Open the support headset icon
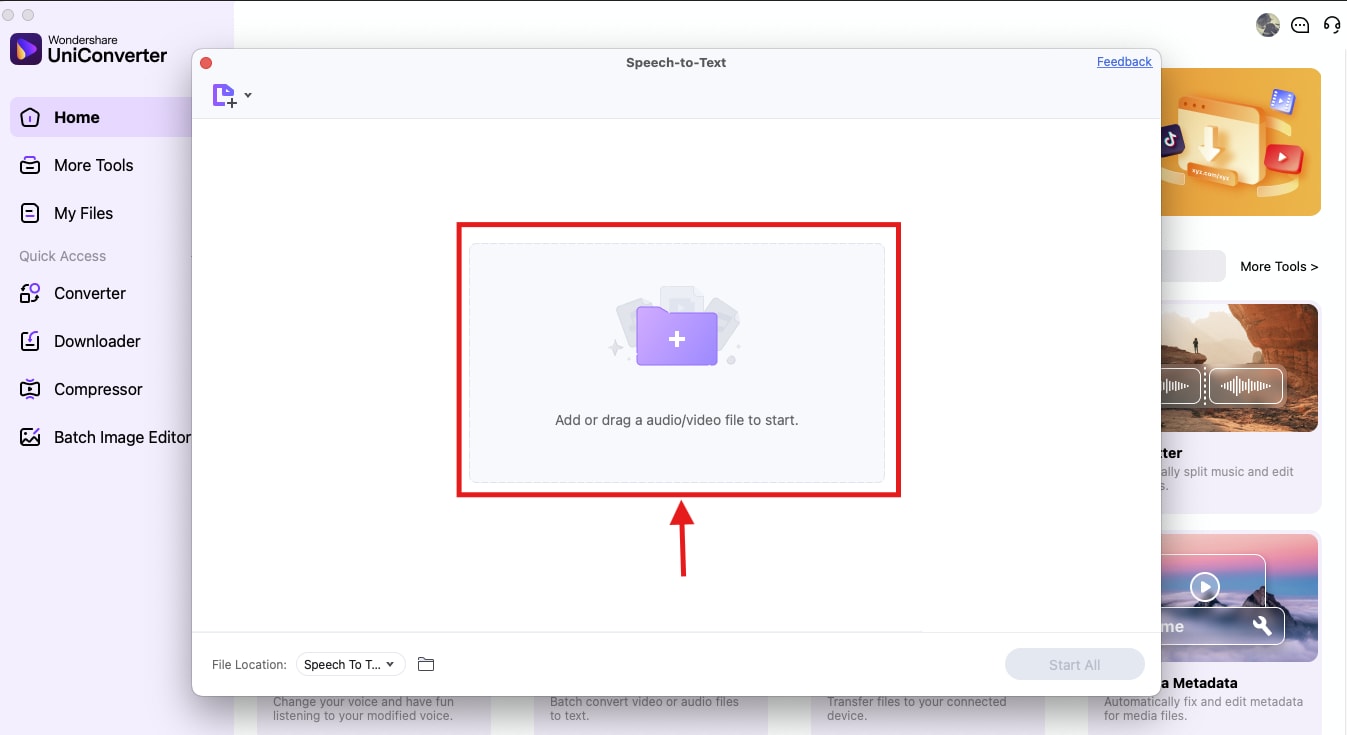 pos(1332,25)
